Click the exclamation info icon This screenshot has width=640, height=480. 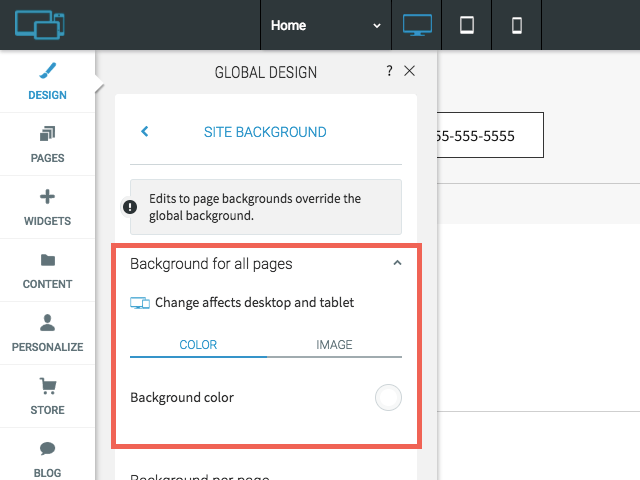(130, 207)
